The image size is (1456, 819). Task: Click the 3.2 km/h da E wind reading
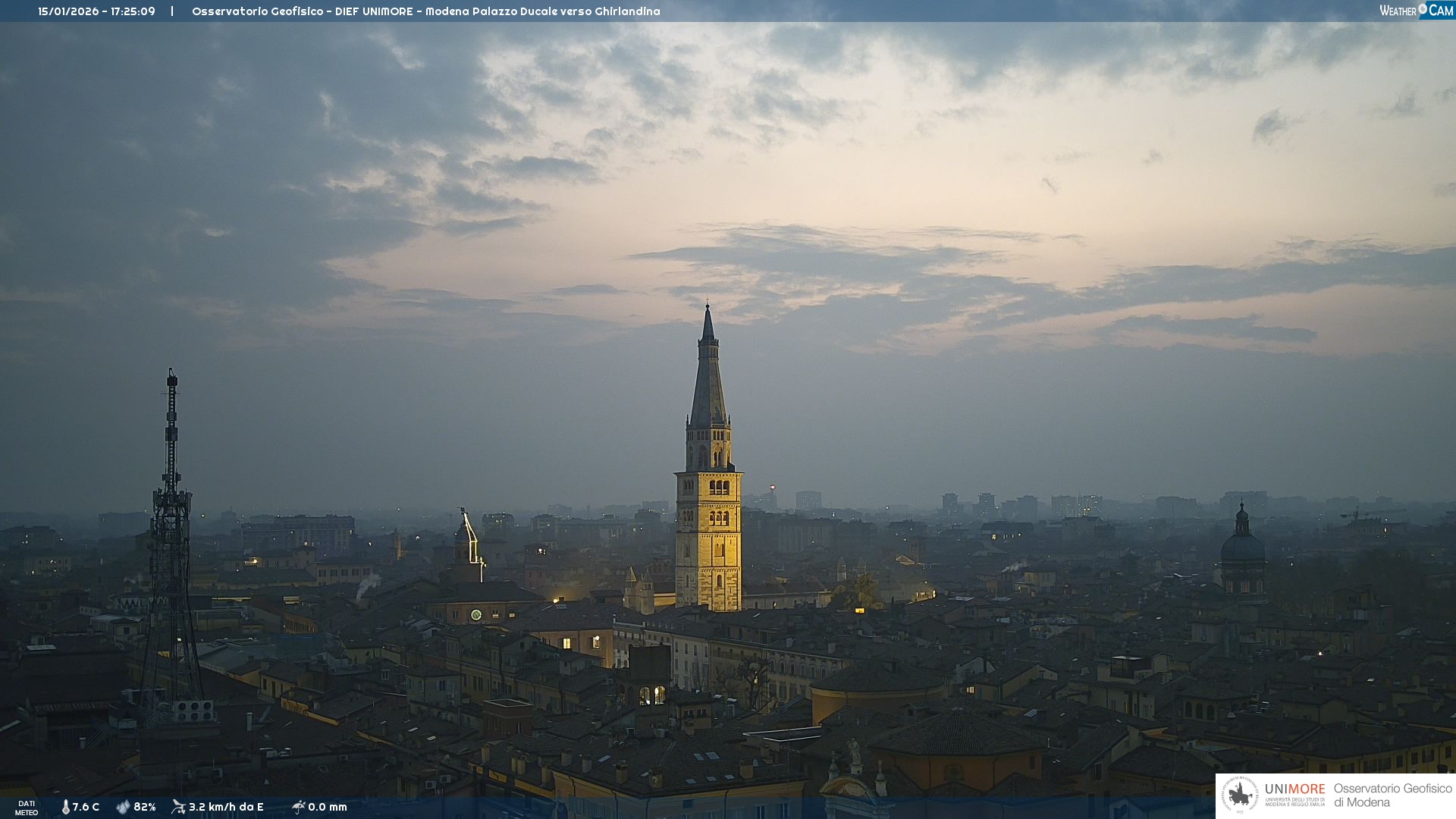coord(226,808)
